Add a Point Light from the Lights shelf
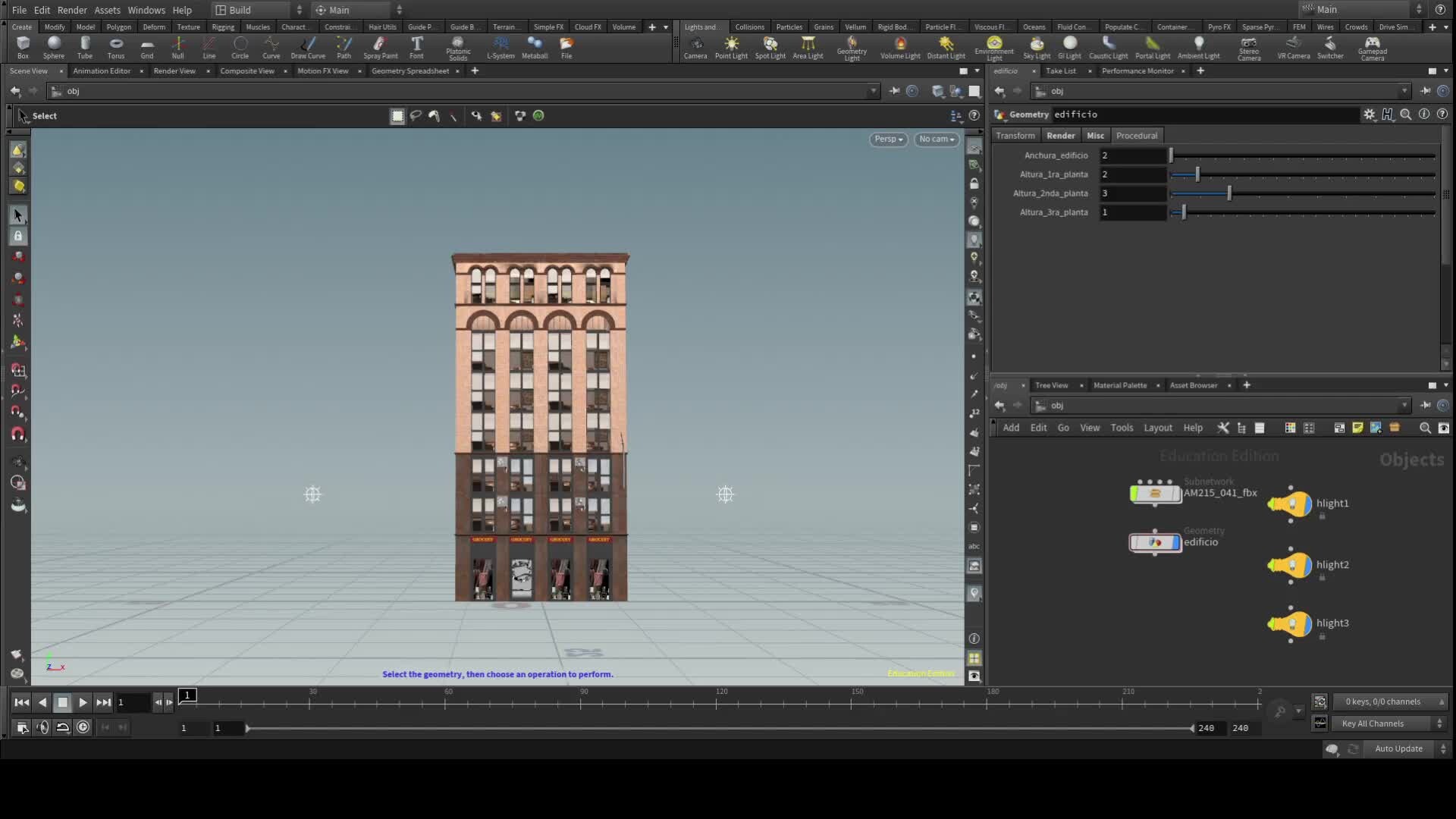This screenshot has width=1456, height=819. point(731,47)
